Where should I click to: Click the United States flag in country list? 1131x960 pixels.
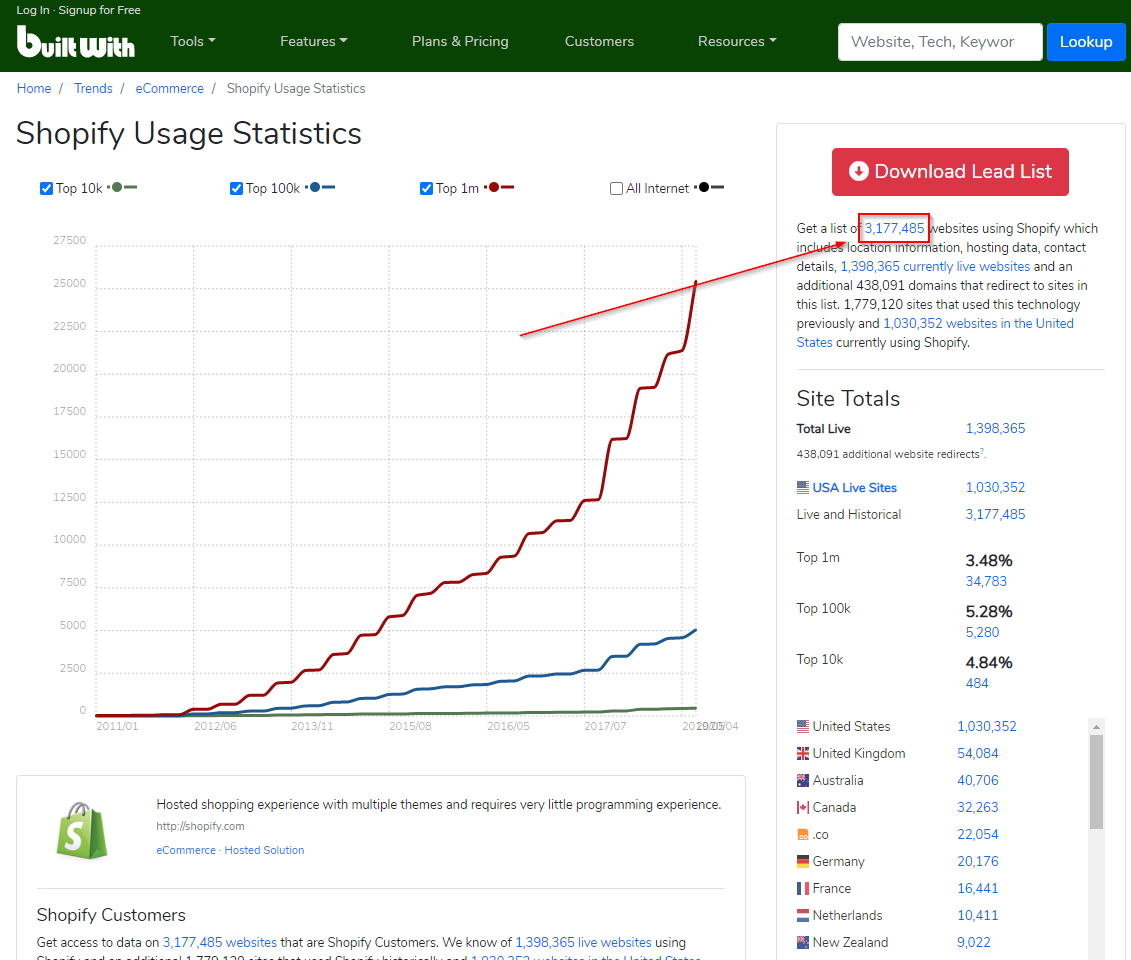click(x=803, y=726)
